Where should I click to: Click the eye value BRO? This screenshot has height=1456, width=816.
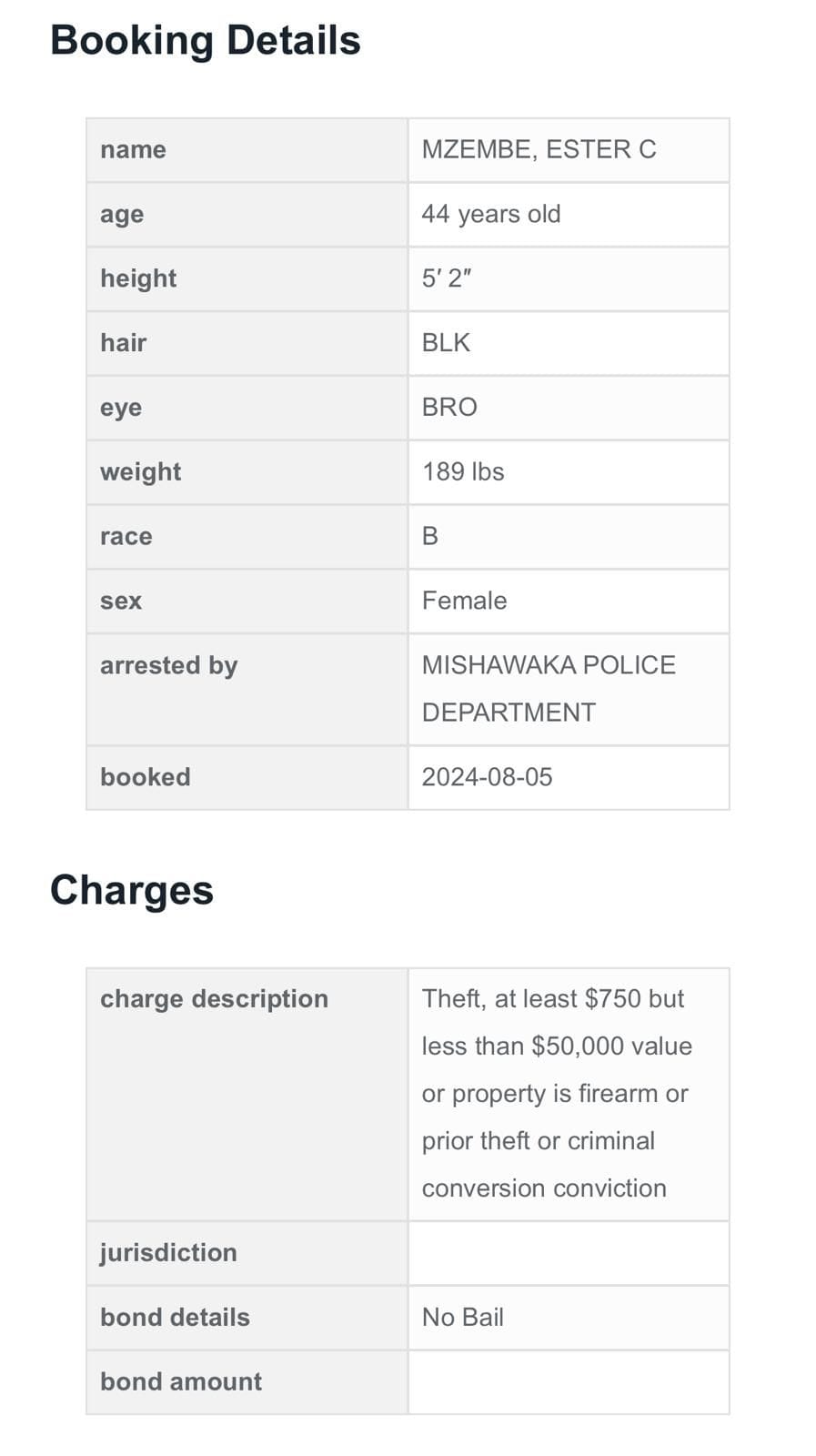pos(448,407)
